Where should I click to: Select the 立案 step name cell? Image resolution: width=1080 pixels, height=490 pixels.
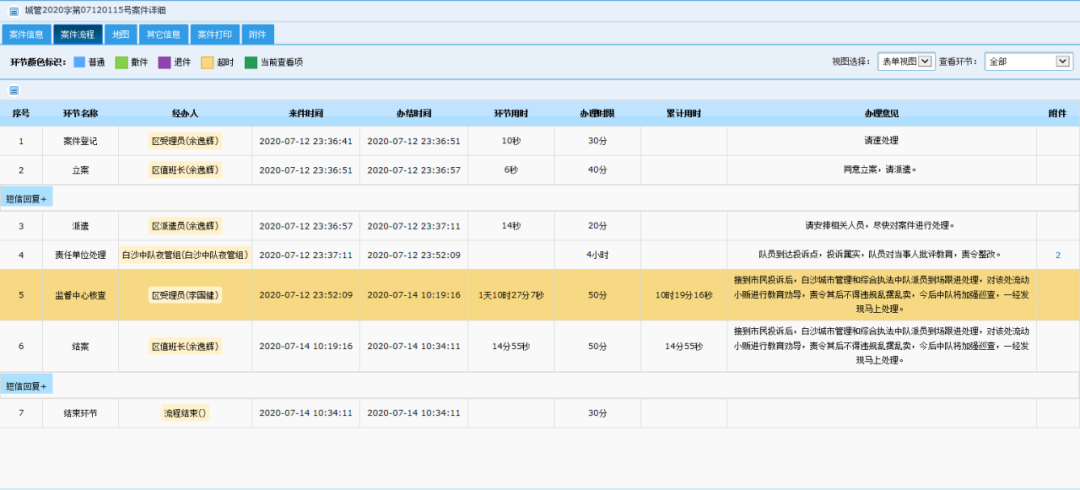coord(81,170)
